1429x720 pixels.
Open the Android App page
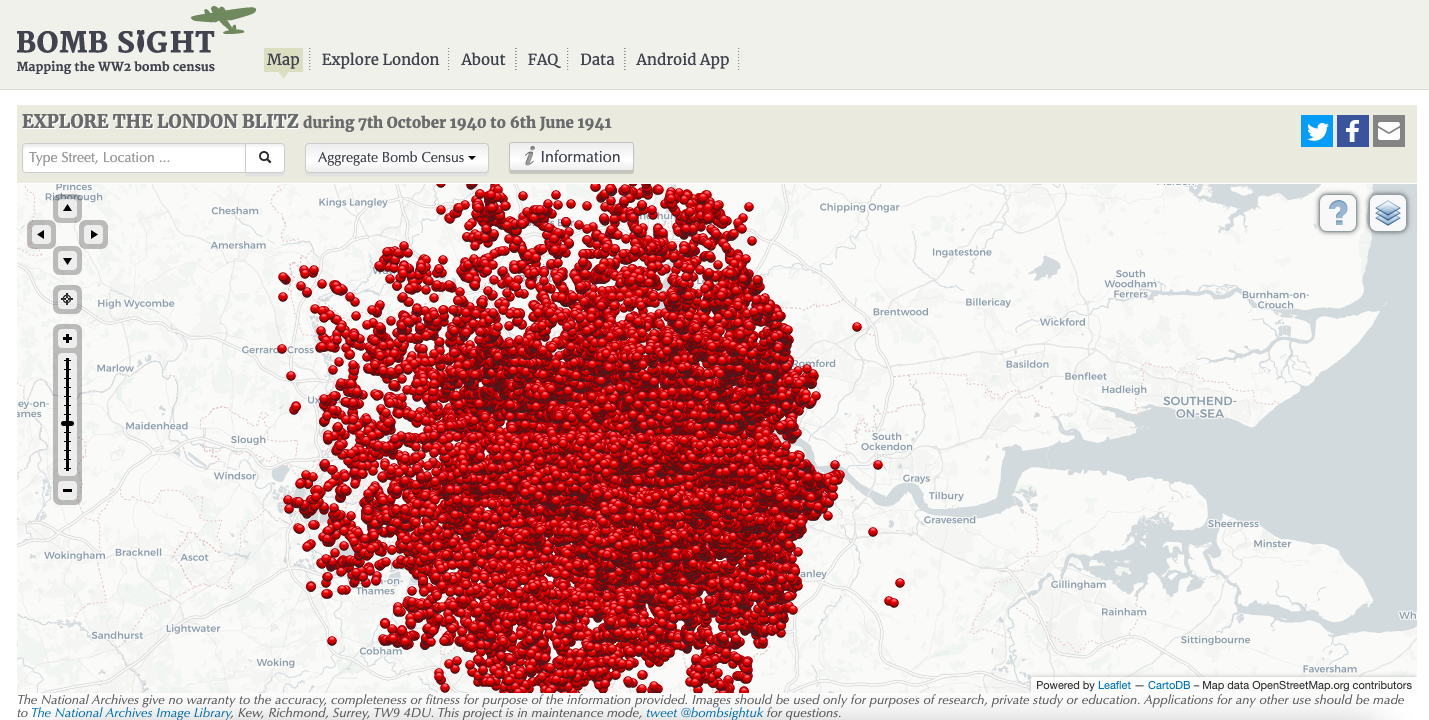[x=683, y=59]
